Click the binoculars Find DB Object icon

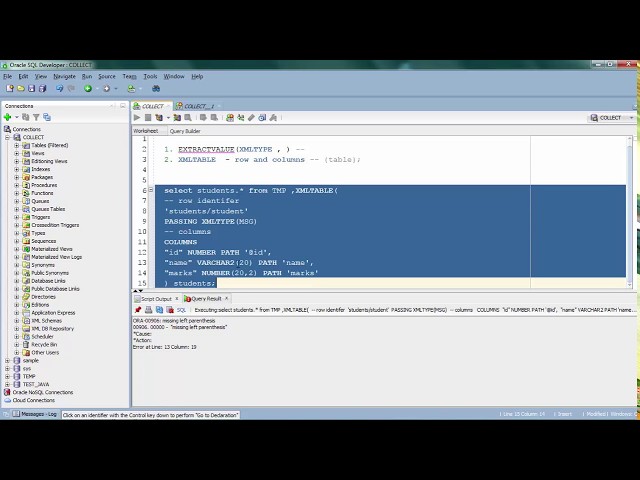(156, 88)
